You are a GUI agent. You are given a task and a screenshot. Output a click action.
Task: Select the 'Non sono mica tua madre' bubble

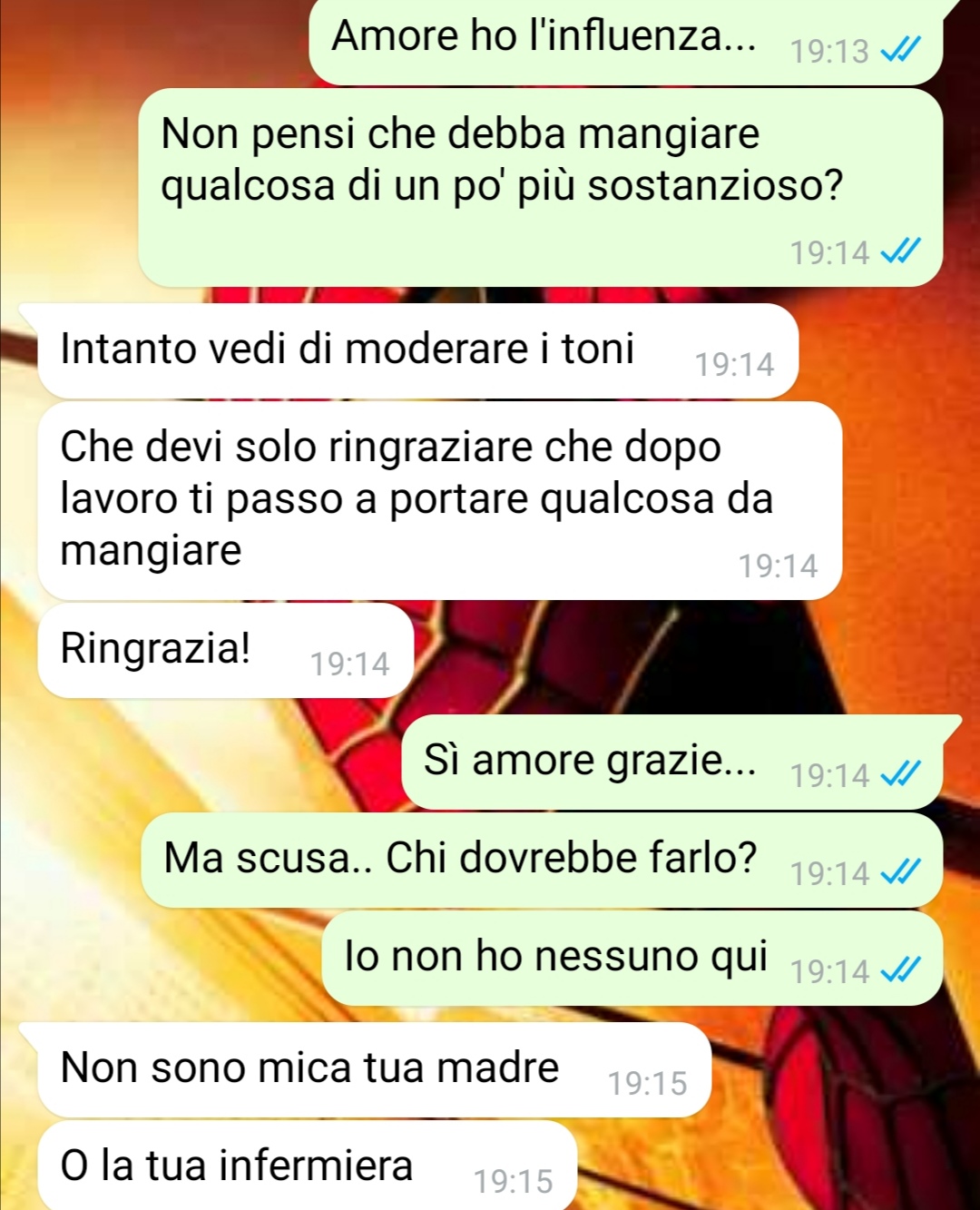[374, 1070]
